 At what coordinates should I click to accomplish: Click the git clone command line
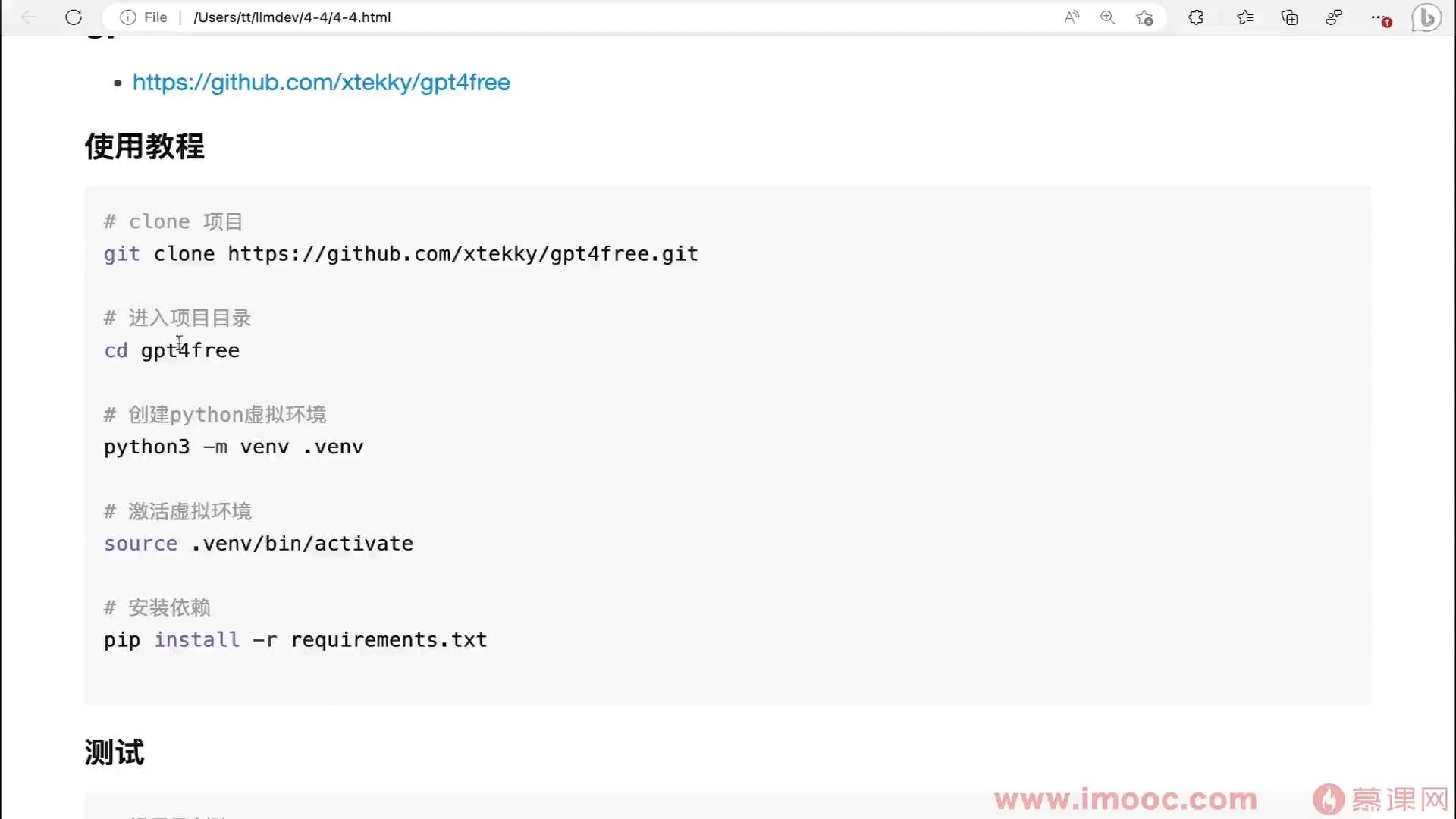pyautogui.click(x=400, y=254)
